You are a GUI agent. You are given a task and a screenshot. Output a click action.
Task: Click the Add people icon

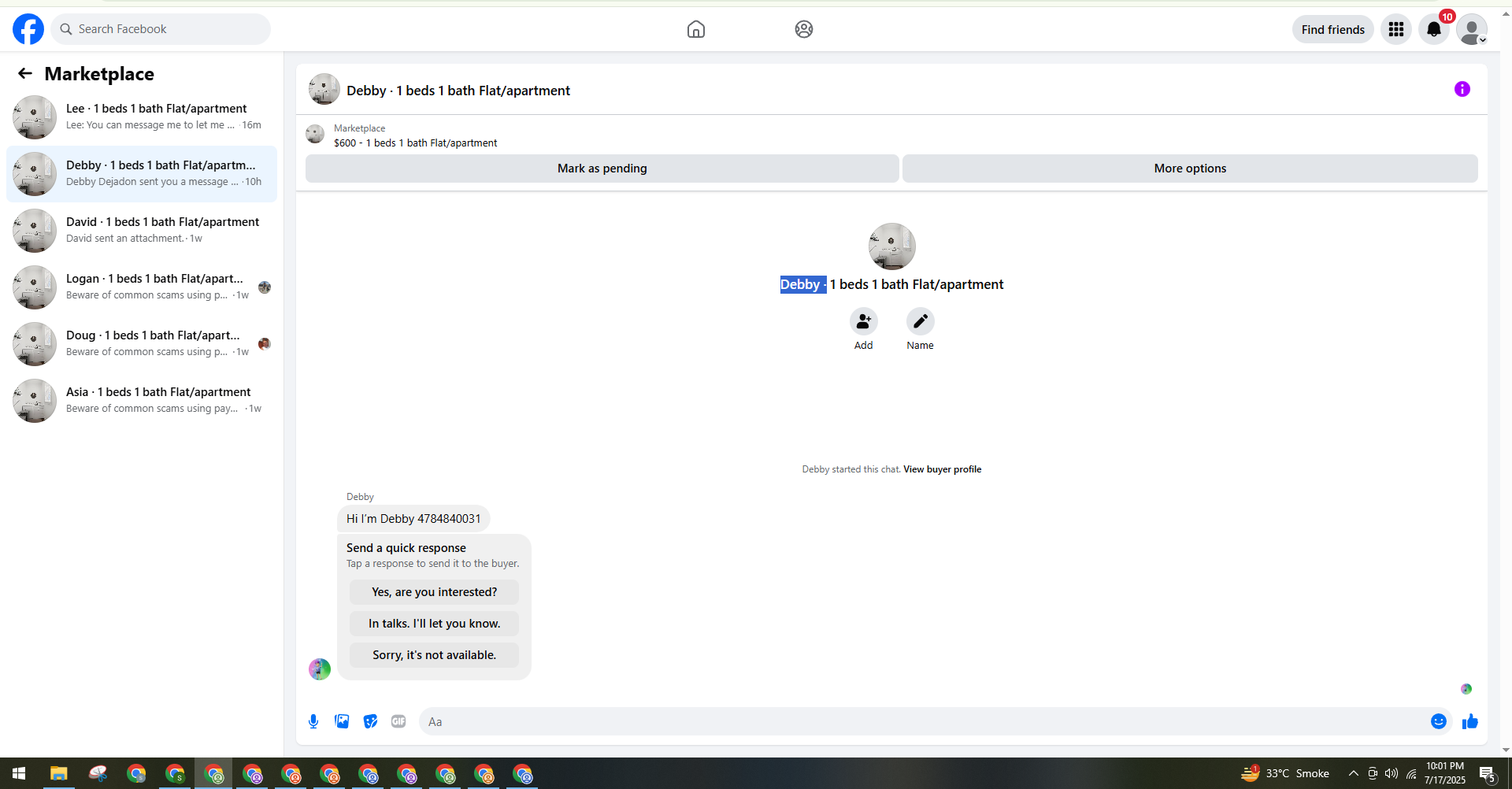coord(864,321)
